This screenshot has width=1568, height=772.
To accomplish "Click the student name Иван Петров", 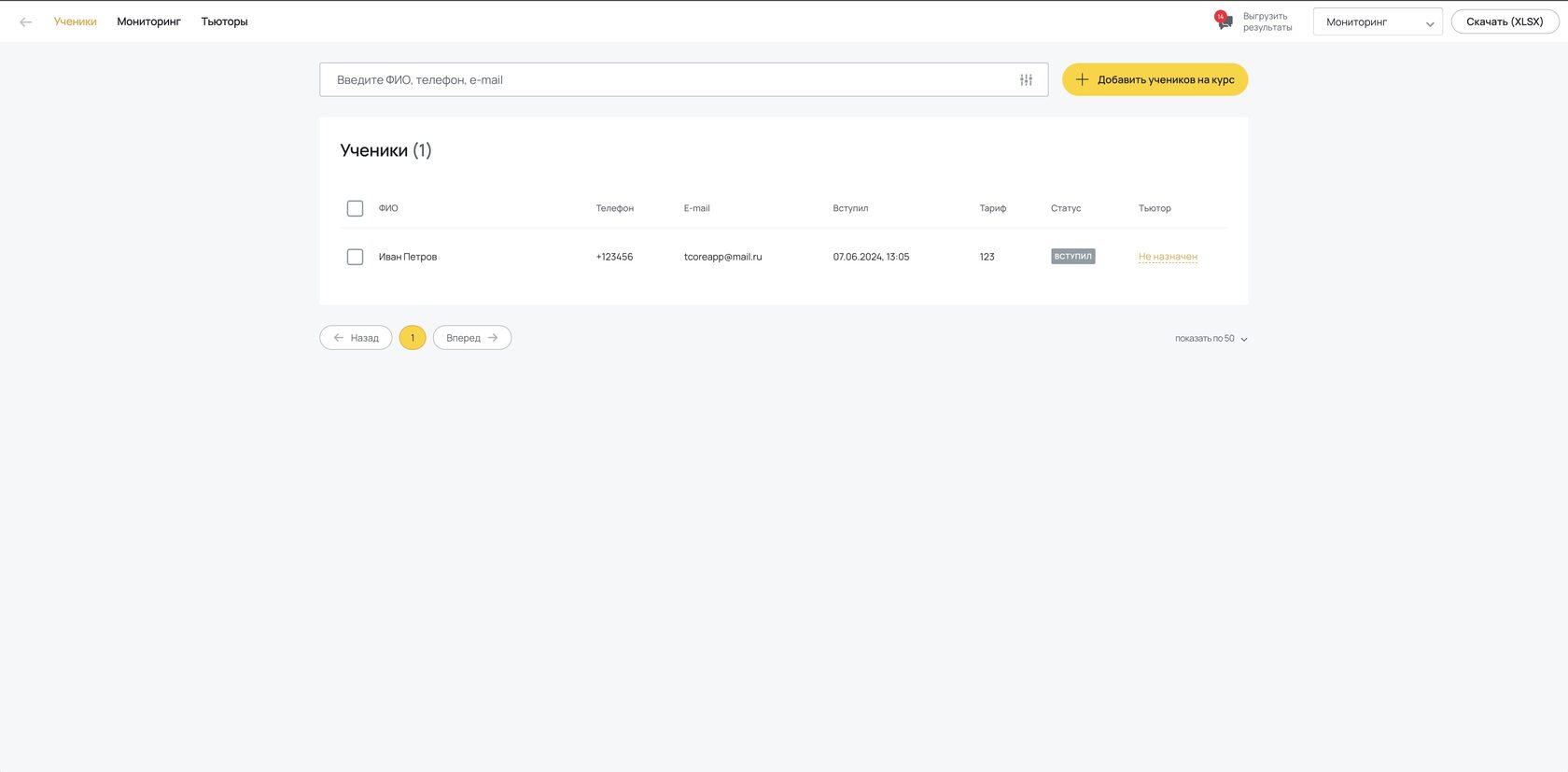I will pyautogui.click(x=408, y=257).
